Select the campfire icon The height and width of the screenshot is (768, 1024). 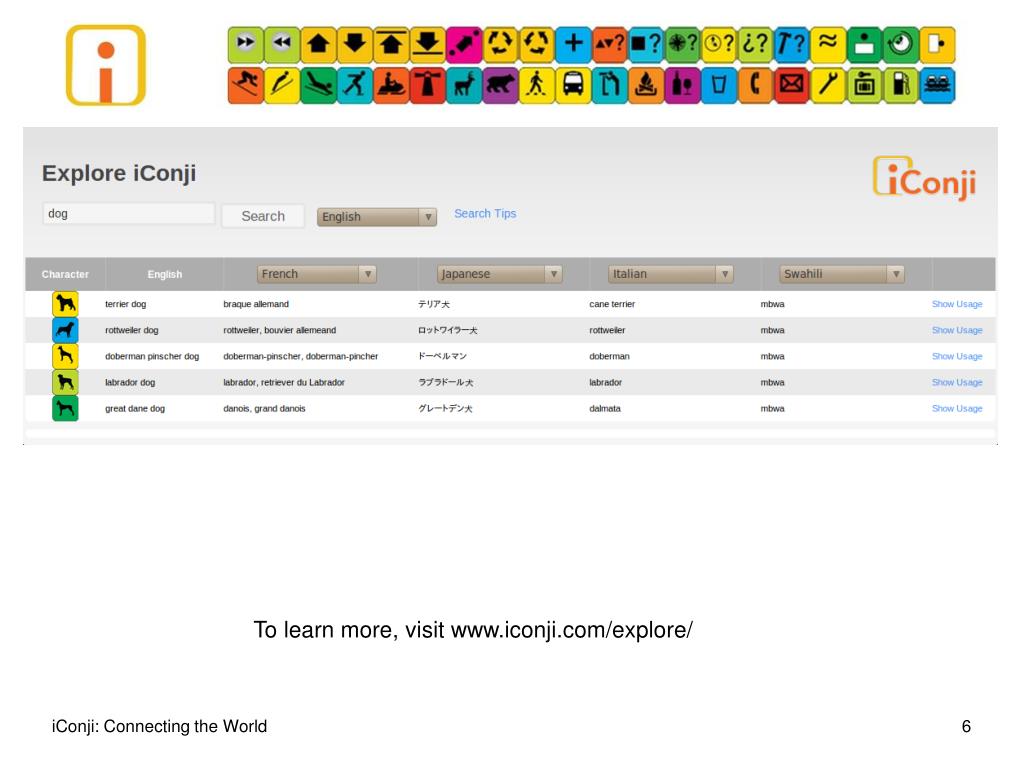646,85
